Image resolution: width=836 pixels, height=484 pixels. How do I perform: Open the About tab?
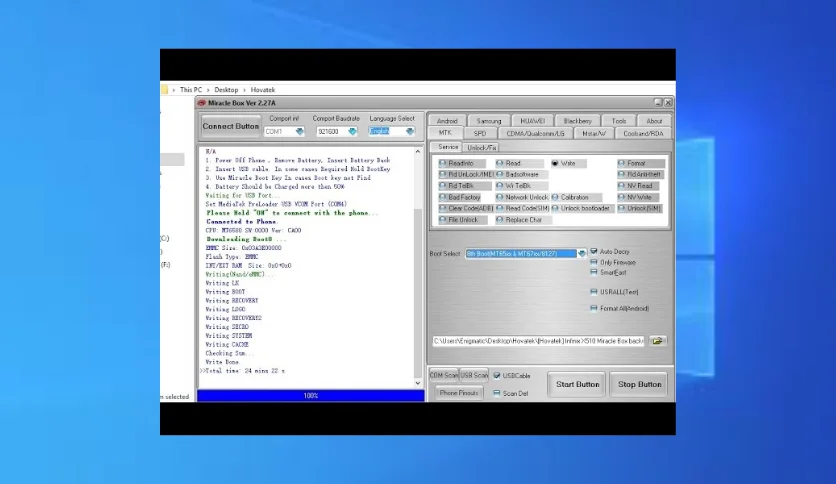[x=654, y=121]
